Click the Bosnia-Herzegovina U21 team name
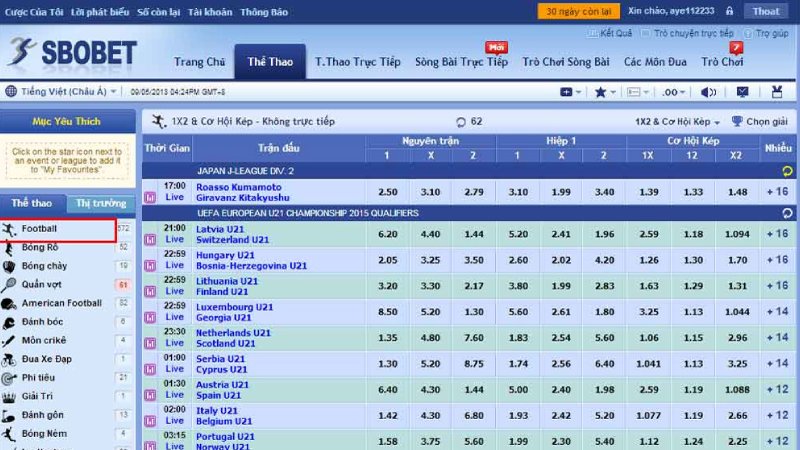 pyautogui.click(x=252, y=266)
